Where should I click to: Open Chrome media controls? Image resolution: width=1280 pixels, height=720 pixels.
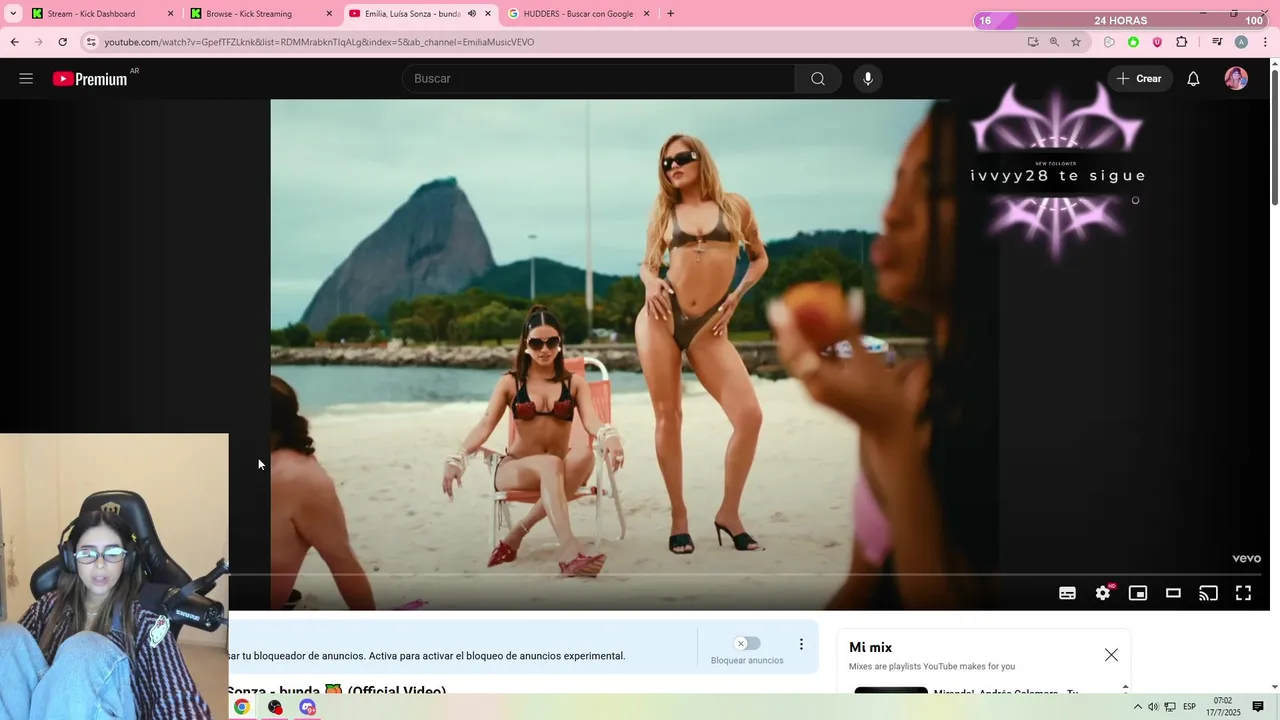[1217, 42]
